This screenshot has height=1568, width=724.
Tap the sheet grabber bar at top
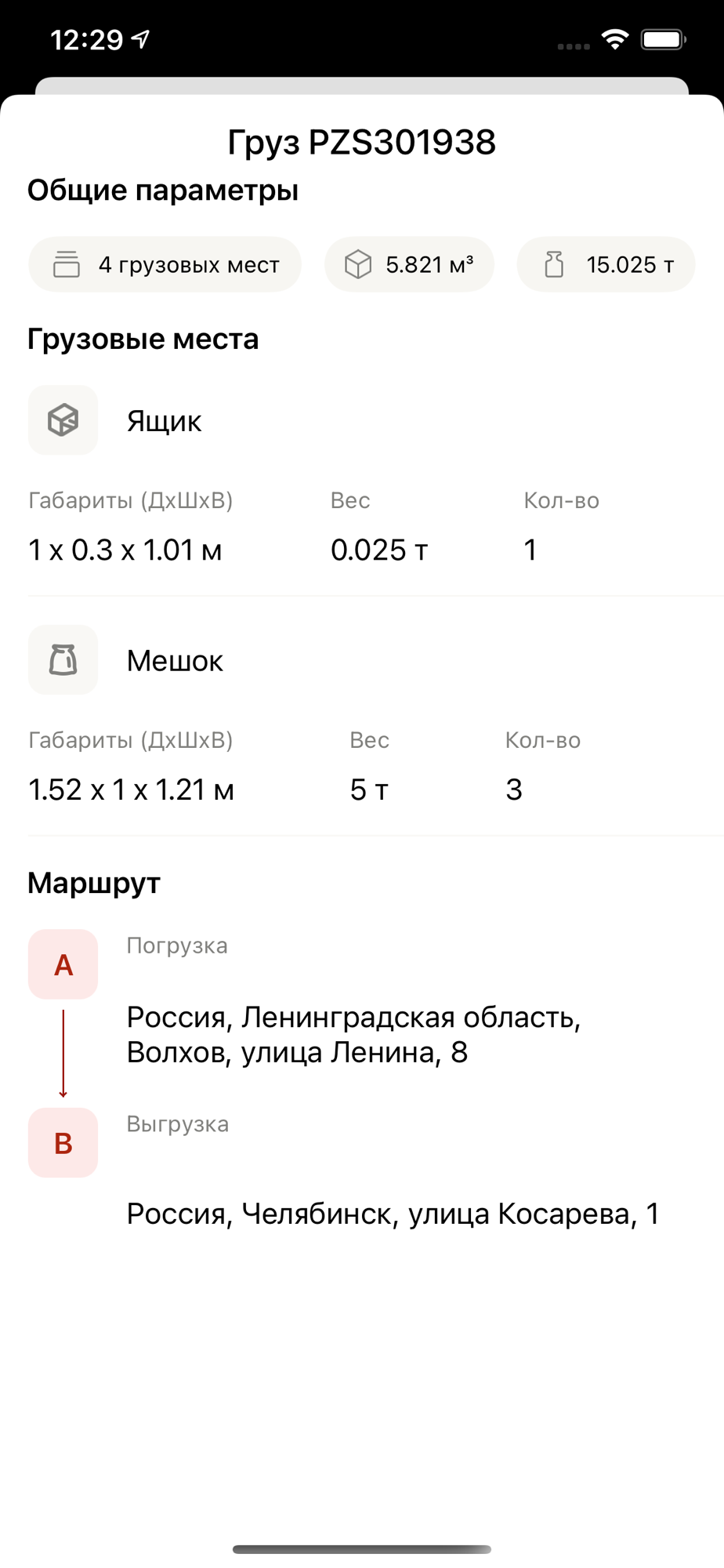point(362,85)
